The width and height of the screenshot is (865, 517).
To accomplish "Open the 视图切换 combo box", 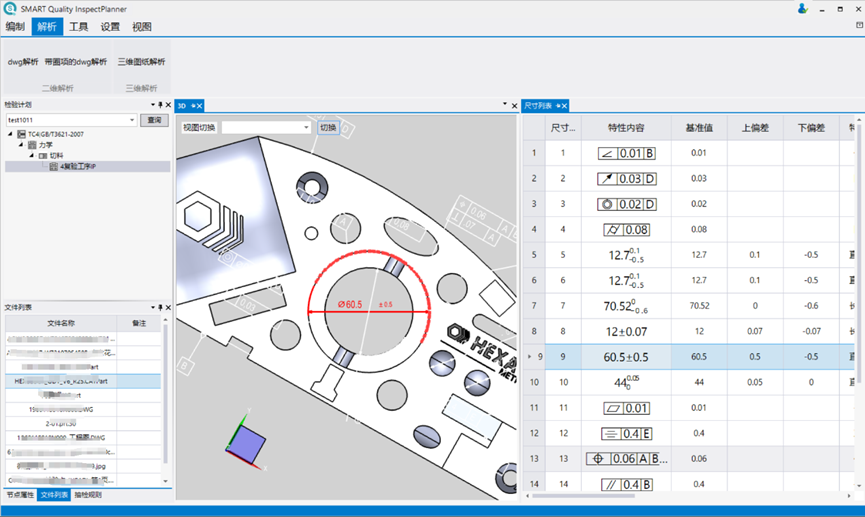I will pyautogui.click(x=266, y=127).
